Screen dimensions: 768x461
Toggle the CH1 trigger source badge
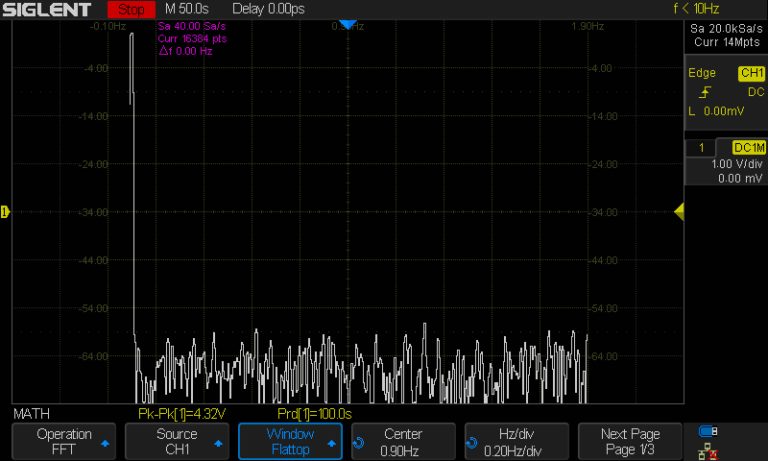click(x=750, y=73)
